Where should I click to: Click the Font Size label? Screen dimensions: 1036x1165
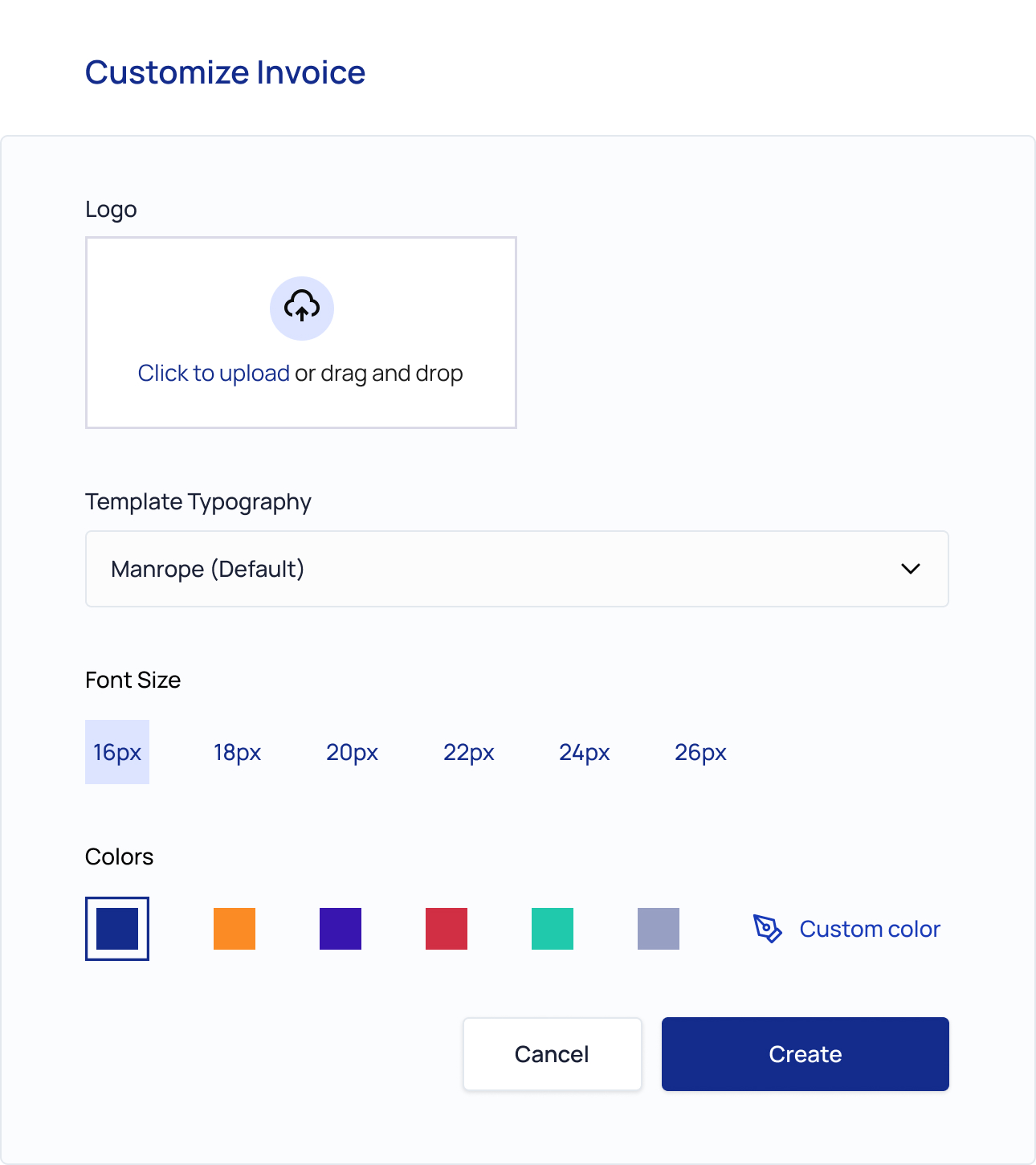[133, 680]
